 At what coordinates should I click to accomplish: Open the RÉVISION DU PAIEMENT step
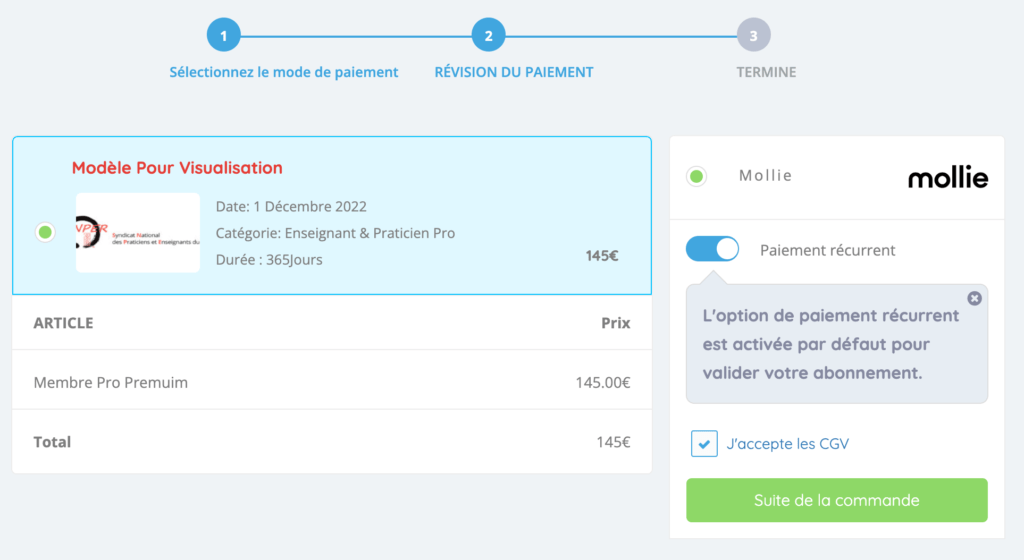[513, 72]
